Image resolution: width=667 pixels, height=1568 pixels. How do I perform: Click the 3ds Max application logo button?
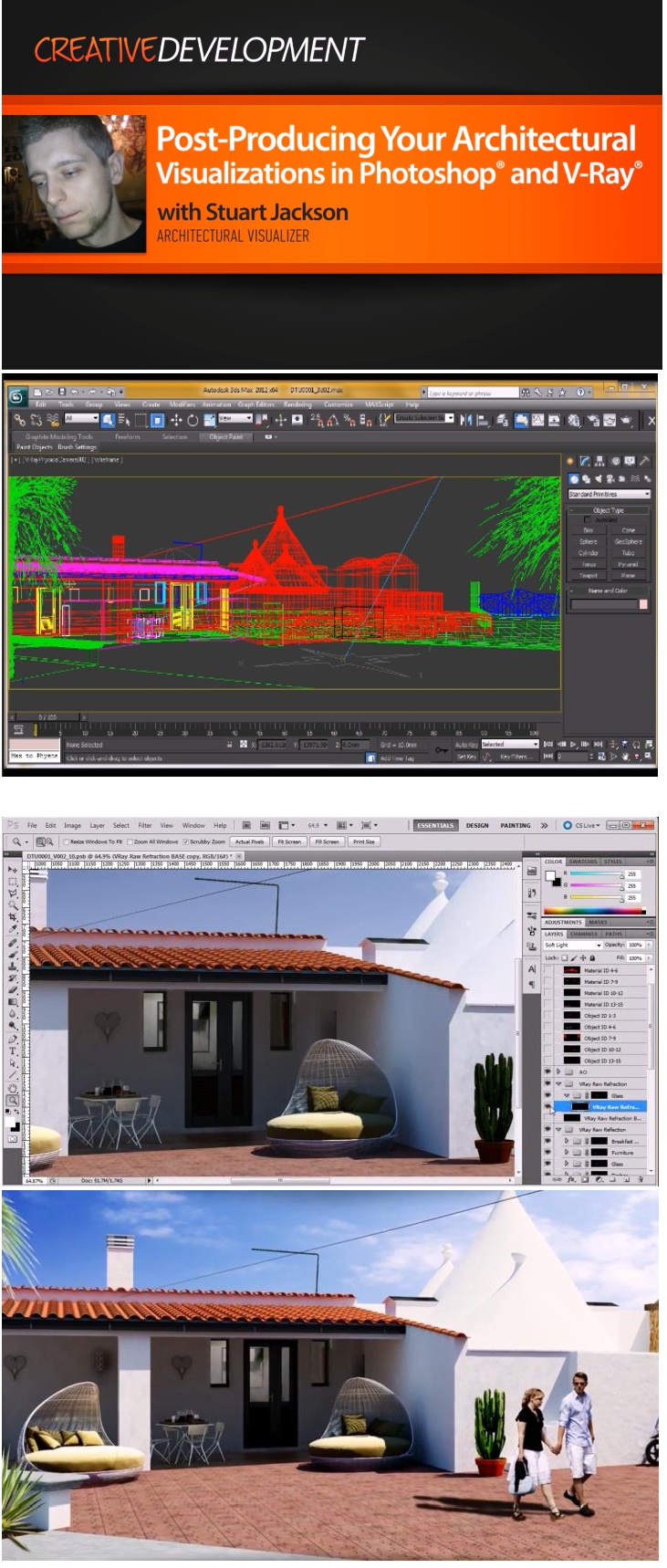click(x=16, y=396)
